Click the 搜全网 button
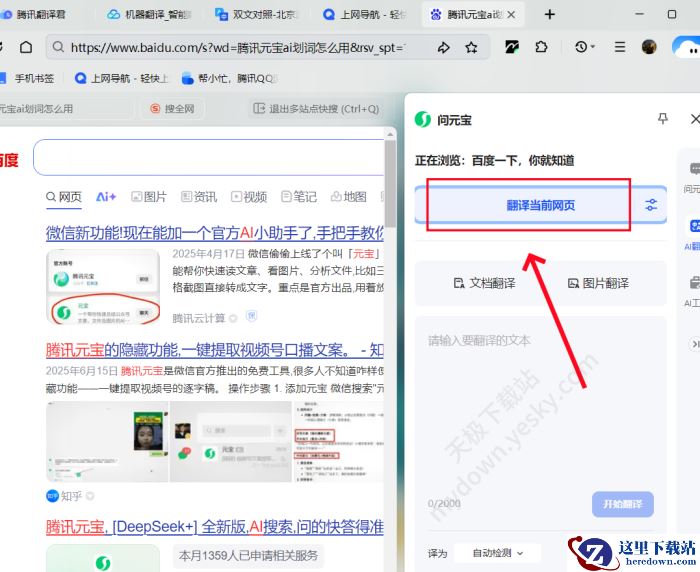Viewport: 700px width, 572px height. (173, 109)
